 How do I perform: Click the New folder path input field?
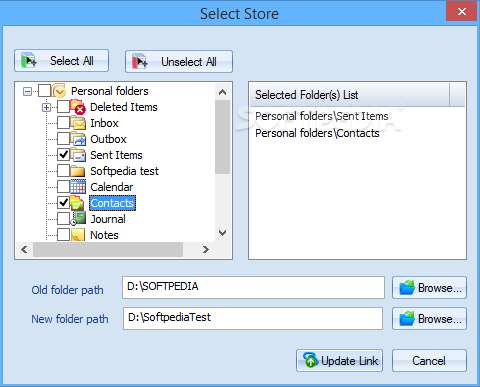[x=253, y=318]
